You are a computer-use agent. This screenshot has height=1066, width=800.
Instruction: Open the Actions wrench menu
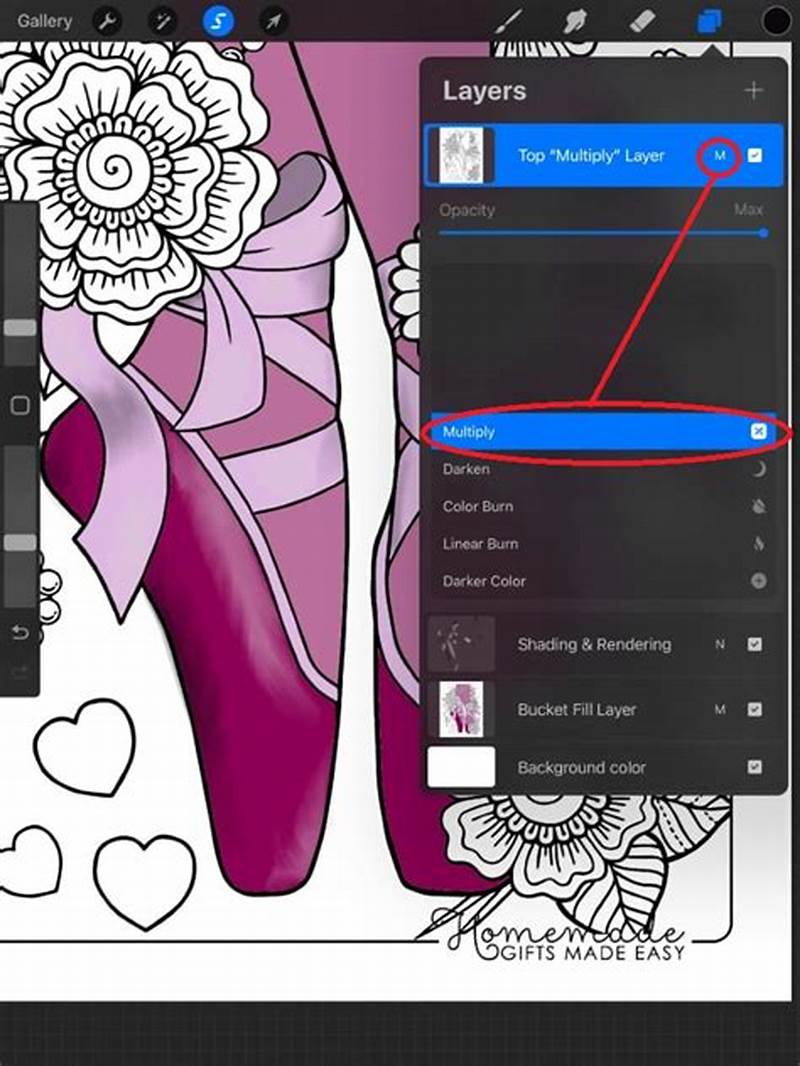(106, 21)
